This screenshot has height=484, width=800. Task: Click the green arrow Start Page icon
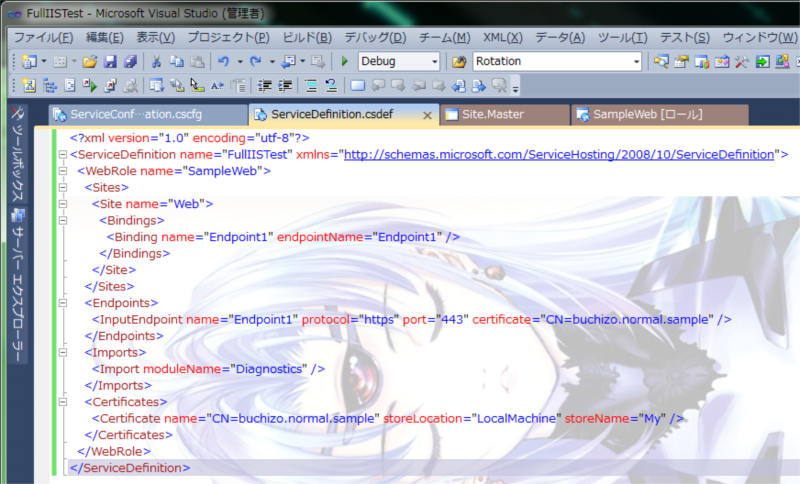pos(762,62)
